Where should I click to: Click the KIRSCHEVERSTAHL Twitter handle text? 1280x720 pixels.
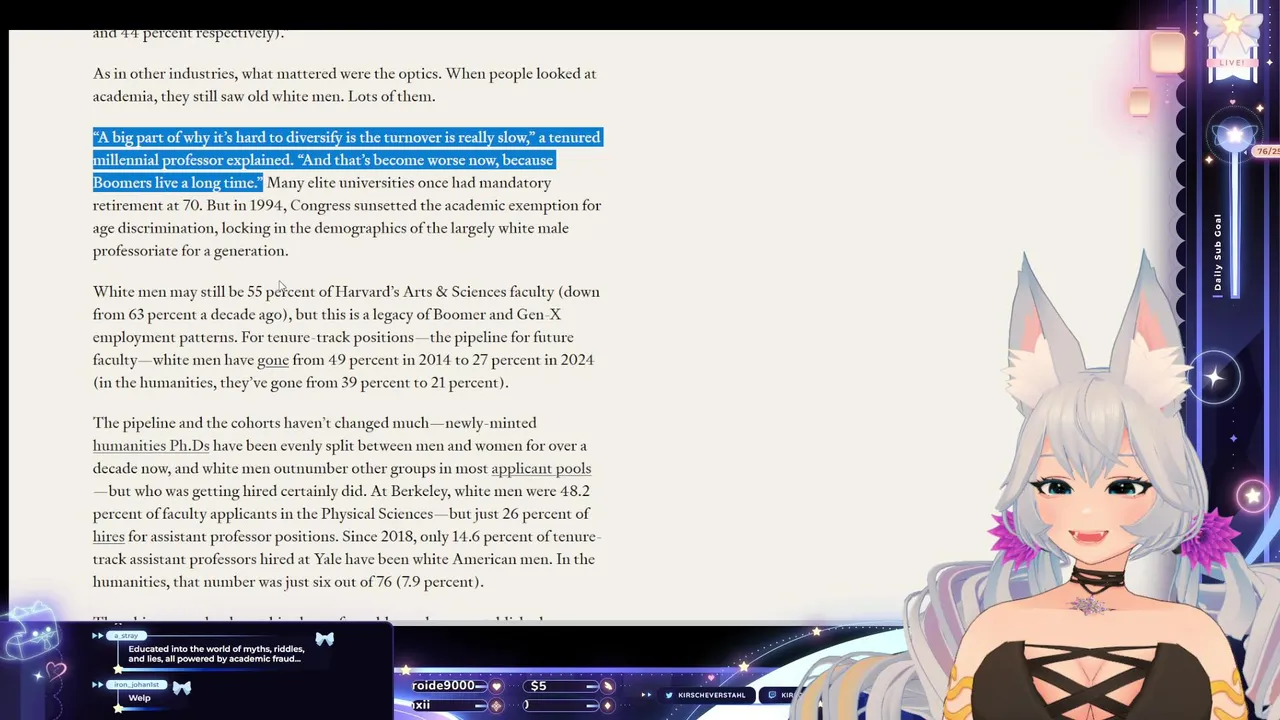tap(711, 695)
